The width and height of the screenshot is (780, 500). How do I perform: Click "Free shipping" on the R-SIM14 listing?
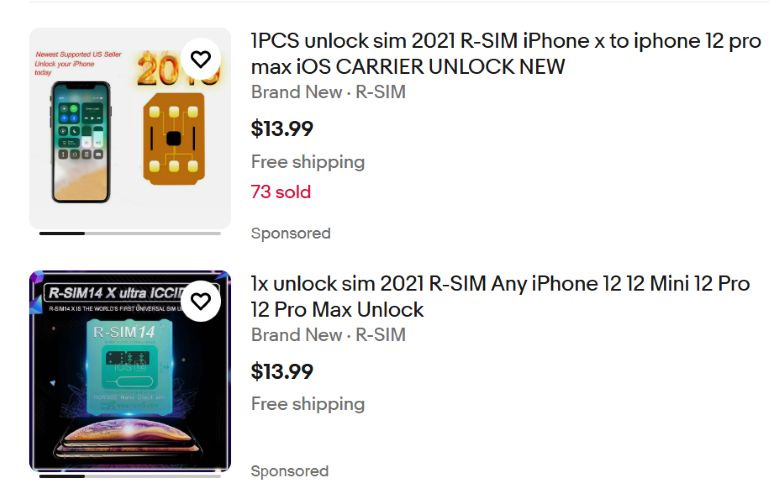pyautogui.click(x=307, y=404)
